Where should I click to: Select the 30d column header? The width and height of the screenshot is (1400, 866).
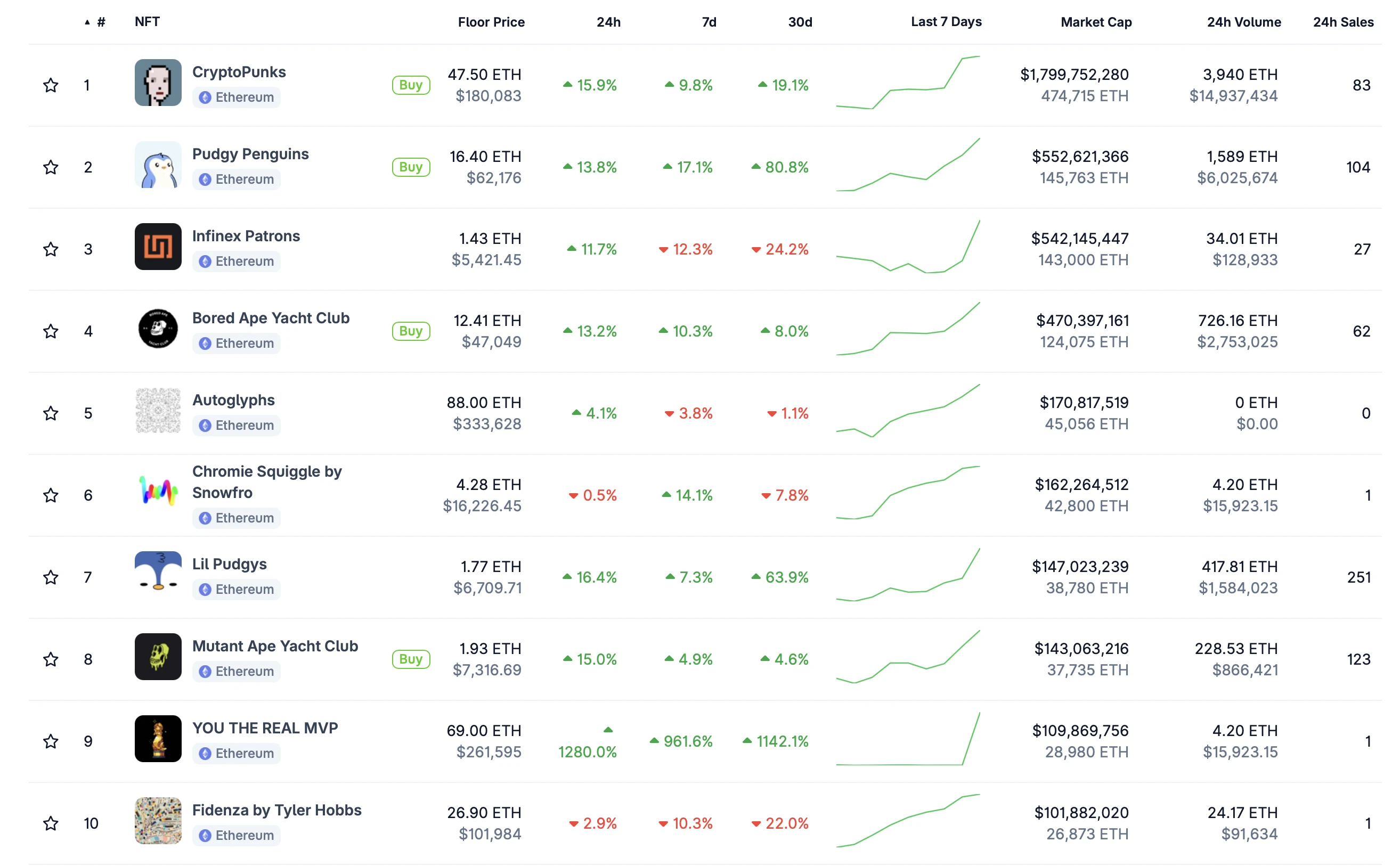(800, 22)
